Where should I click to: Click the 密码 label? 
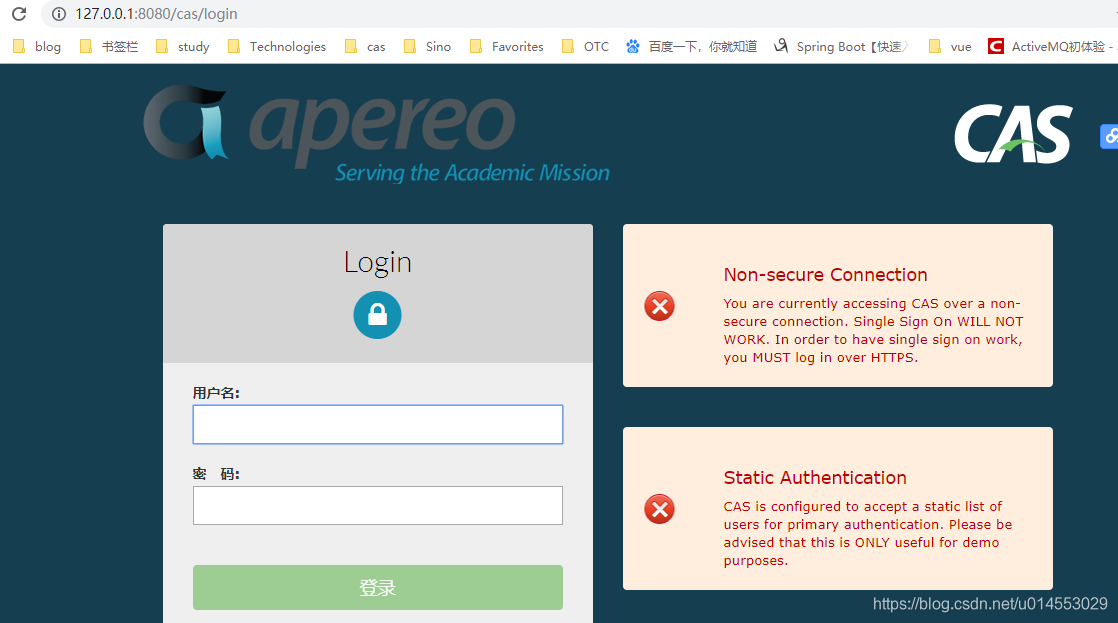[216, 474]
